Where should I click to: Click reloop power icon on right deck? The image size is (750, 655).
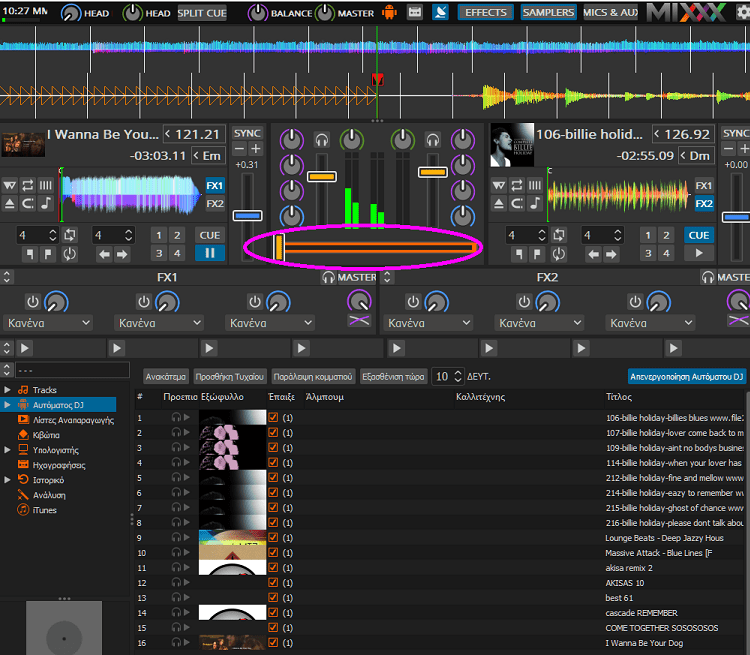click(x=559, y=254)
